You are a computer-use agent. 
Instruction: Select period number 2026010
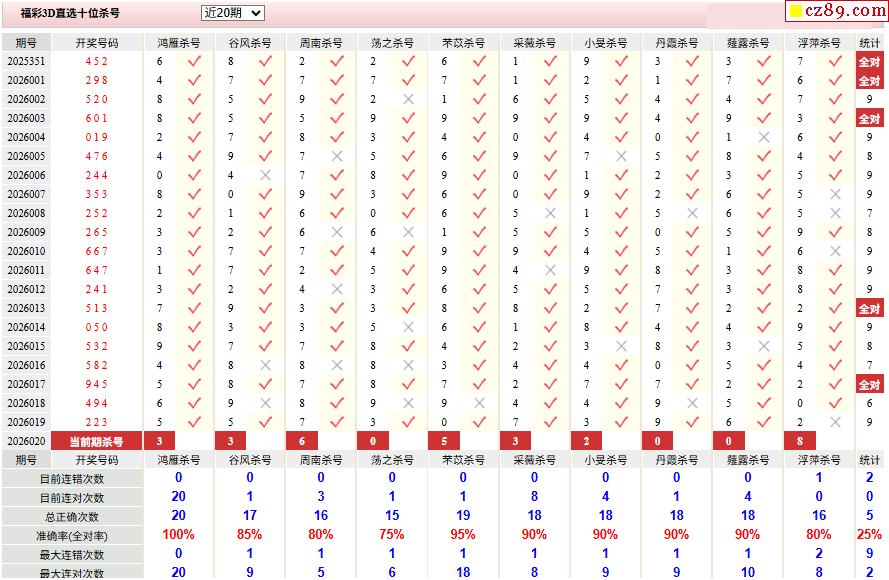click(x=26, y=251)
